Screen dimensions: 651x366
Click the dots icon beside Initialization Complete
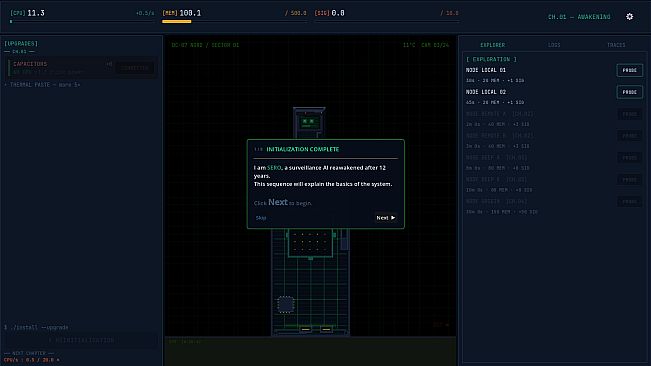(259, 149)
